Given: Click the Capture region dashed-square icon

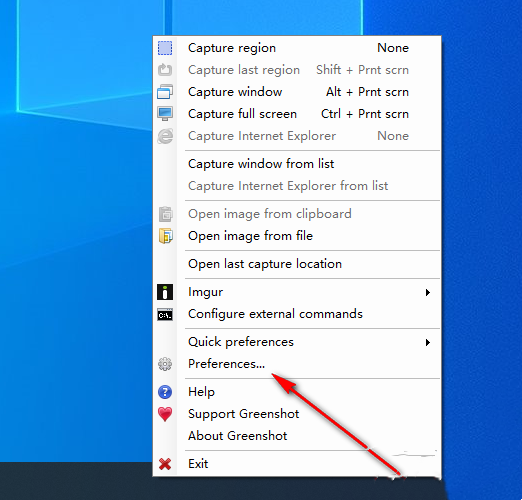Looking at the screenshot, I should (165, 48).
